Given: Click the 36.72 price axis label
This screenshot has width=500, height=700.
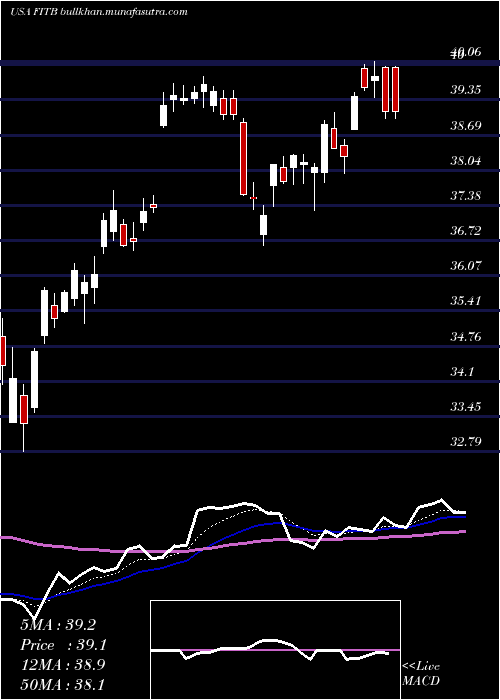Looking at the screenshot, I should [x=466, y=231].
